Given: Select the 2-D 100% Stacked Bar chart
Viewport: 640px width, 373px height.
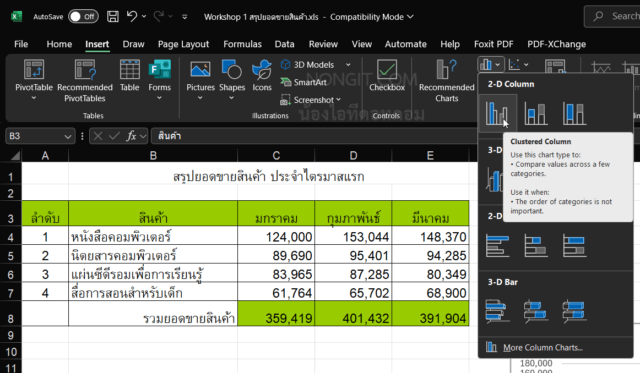Looking at the screenshot, I should coord(574,246).
